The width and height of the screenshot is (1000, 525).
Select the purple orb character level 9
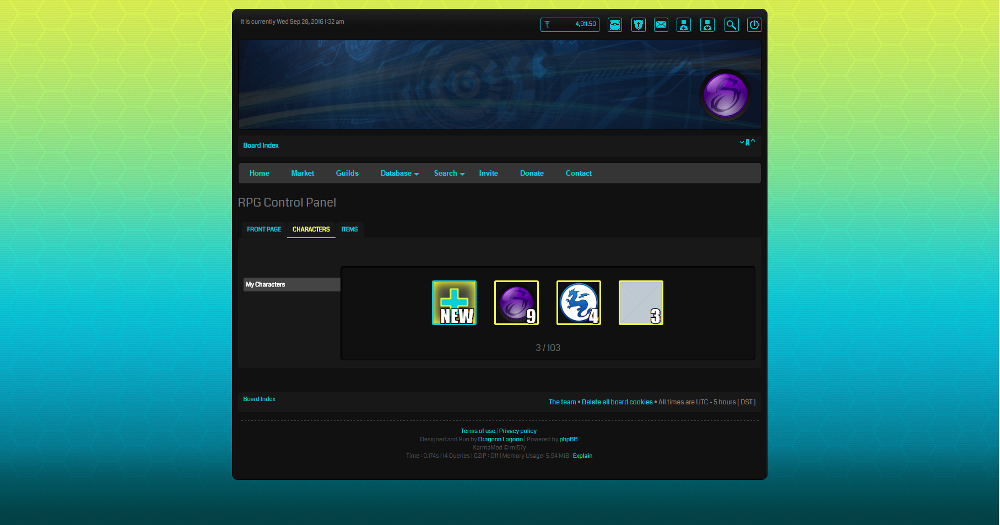pos(516,303)
